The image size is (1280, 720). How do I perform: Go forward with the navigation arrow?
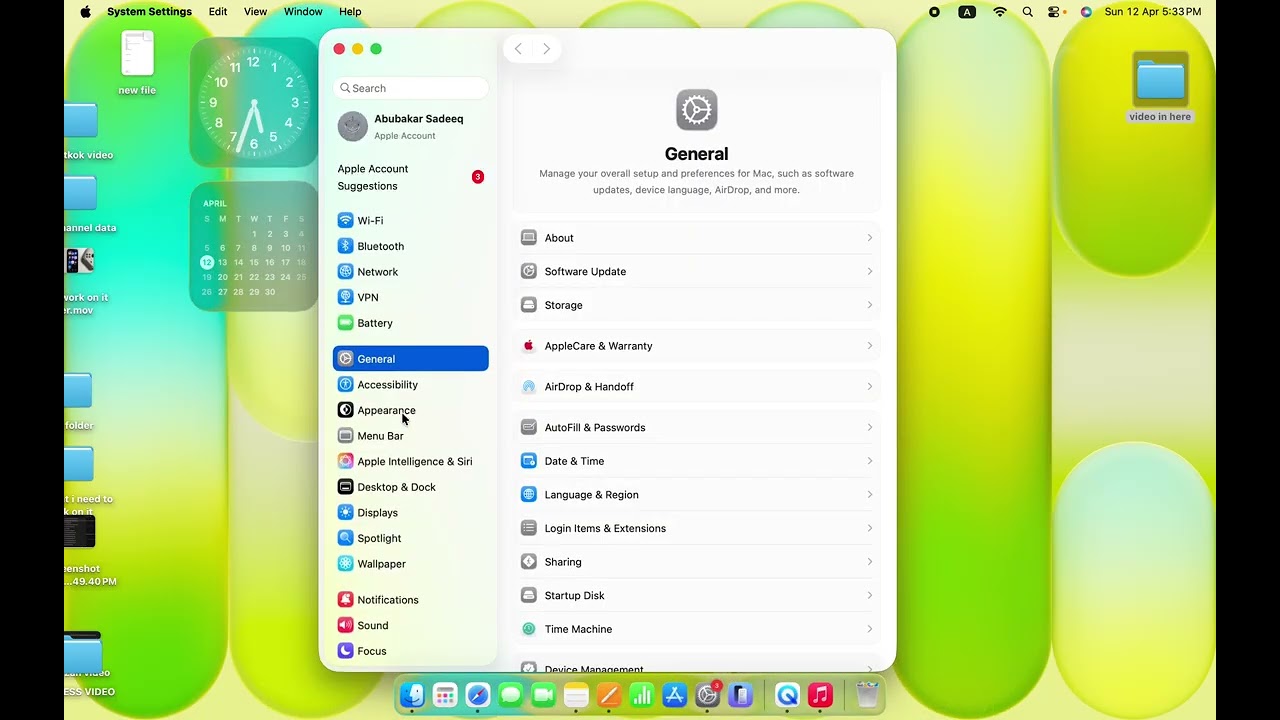click(x=546, y=49)
